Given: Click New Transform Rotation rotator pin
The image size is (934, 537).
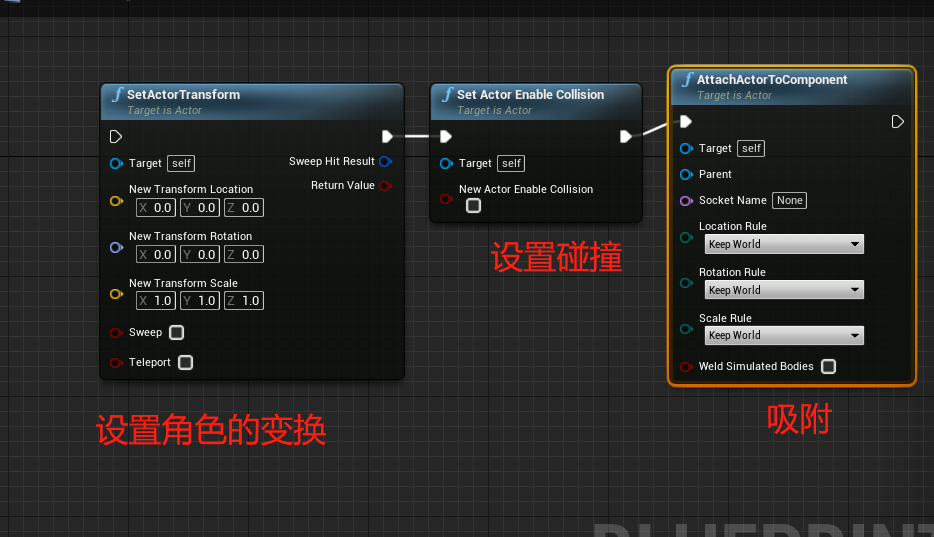Looking at the screenshot, I should [116, 248].
